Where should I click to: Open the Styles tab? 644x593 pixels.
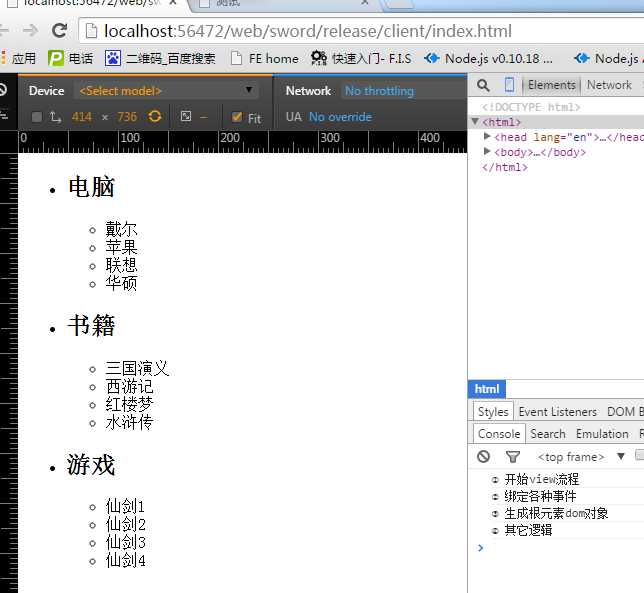(x=493, y=411)
